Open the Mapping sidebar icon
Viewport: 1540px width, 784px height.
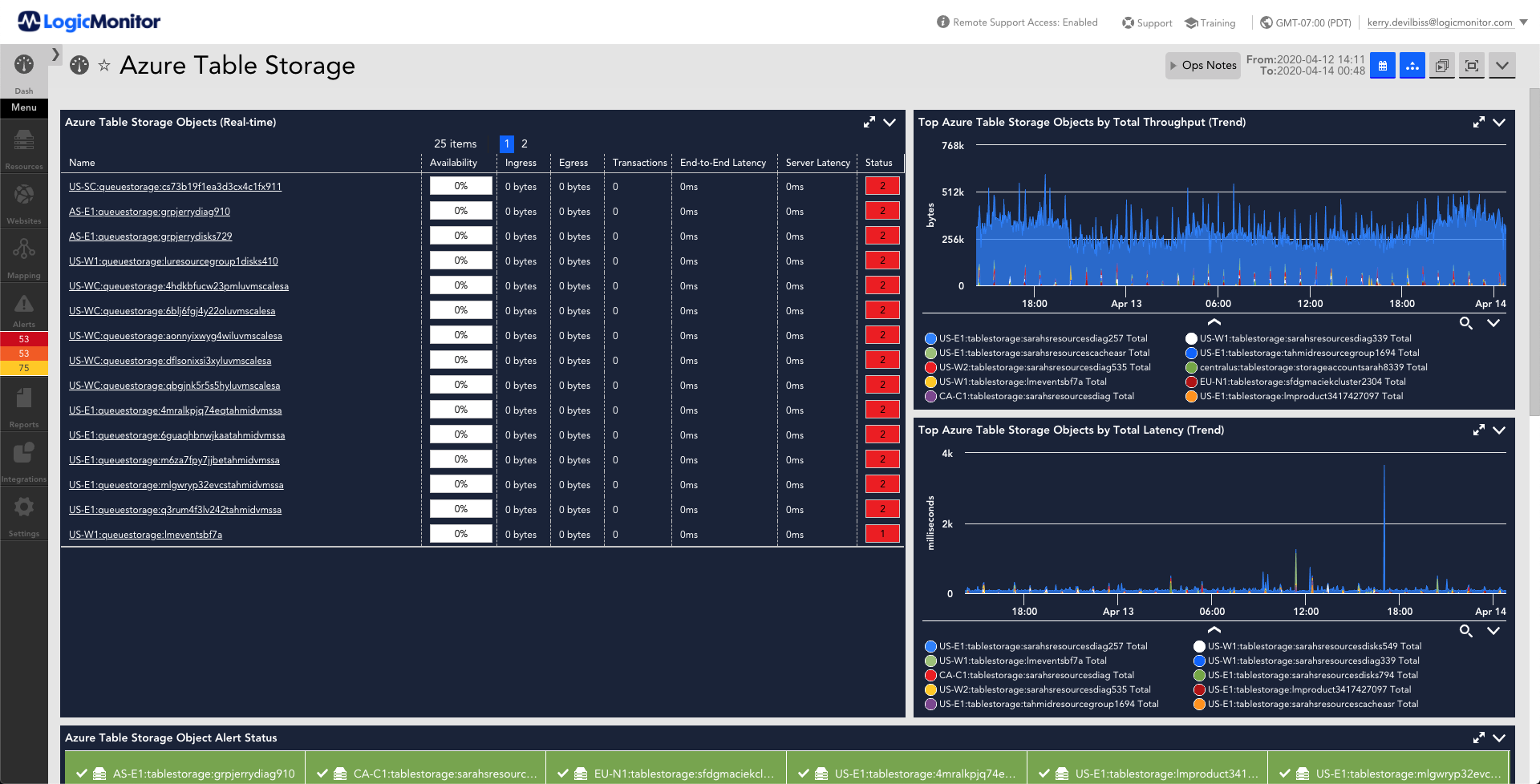pos(24,258)
